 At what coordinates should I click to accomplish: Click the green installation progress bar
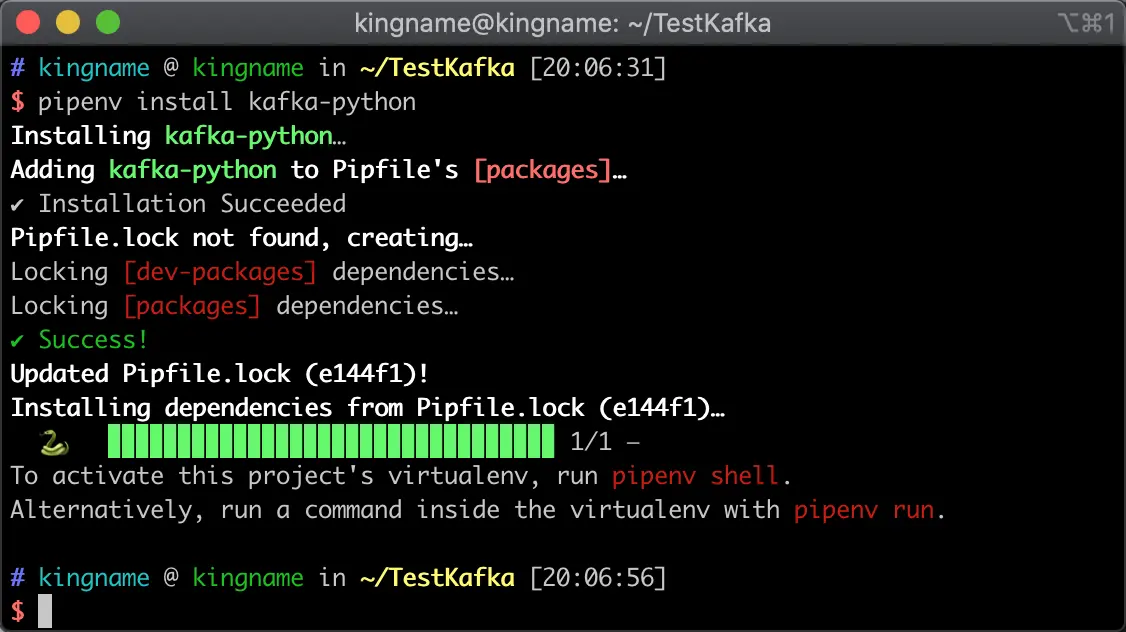(x=331, y=441)
